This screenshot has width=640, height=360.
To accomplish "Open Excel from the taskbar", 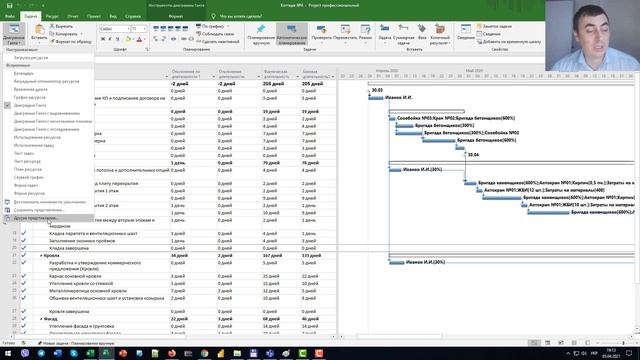I will (90, 353).
